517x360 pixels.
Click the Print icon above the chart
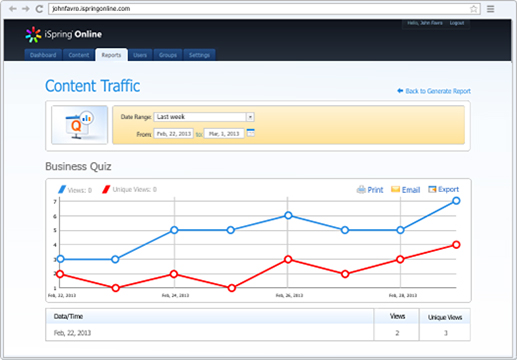click(x=361, y=190)
